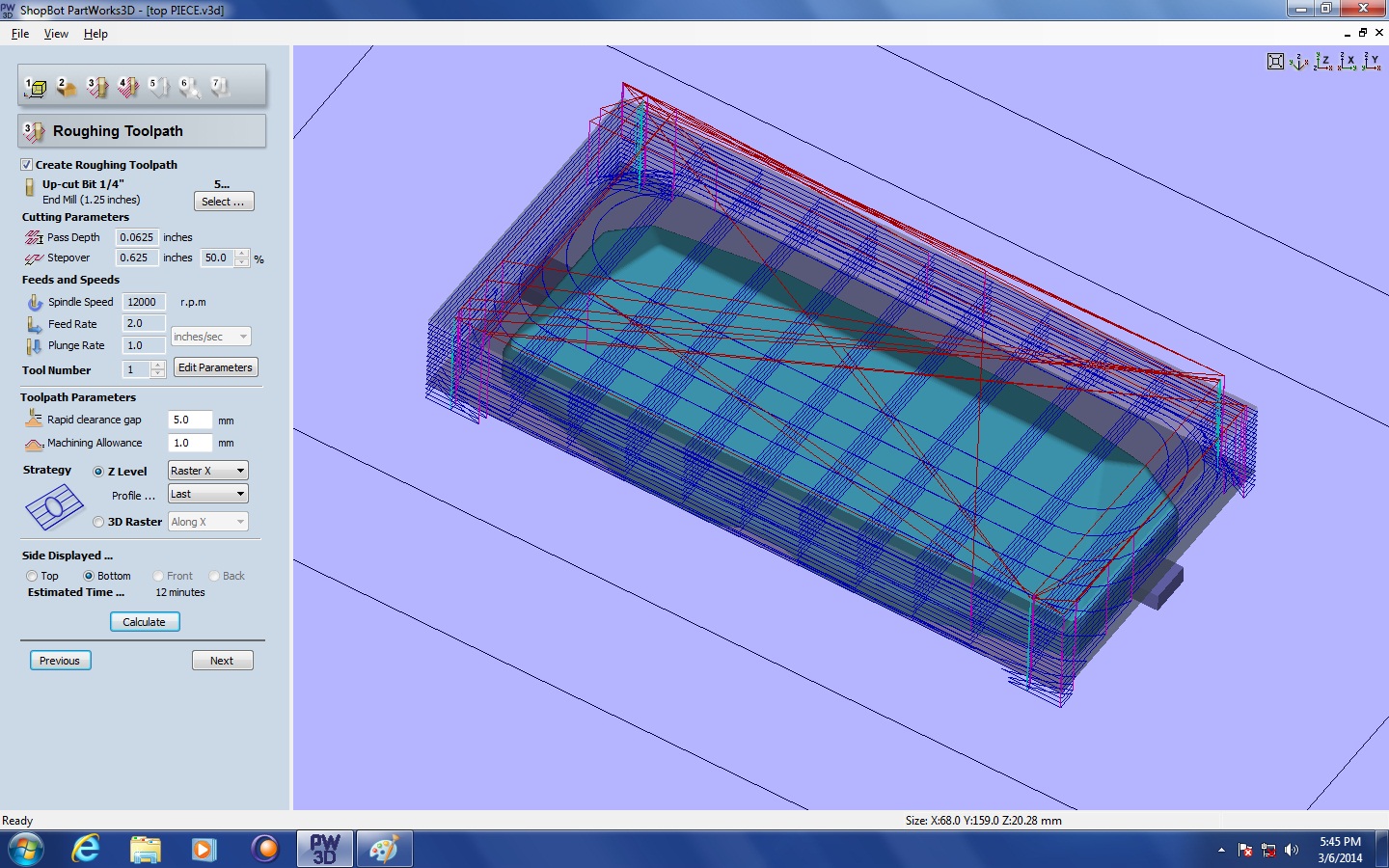This screenshot has width=1389, height=868.
Task: Open Windows Media Player taskbar icon
Action: coord(204,849)
